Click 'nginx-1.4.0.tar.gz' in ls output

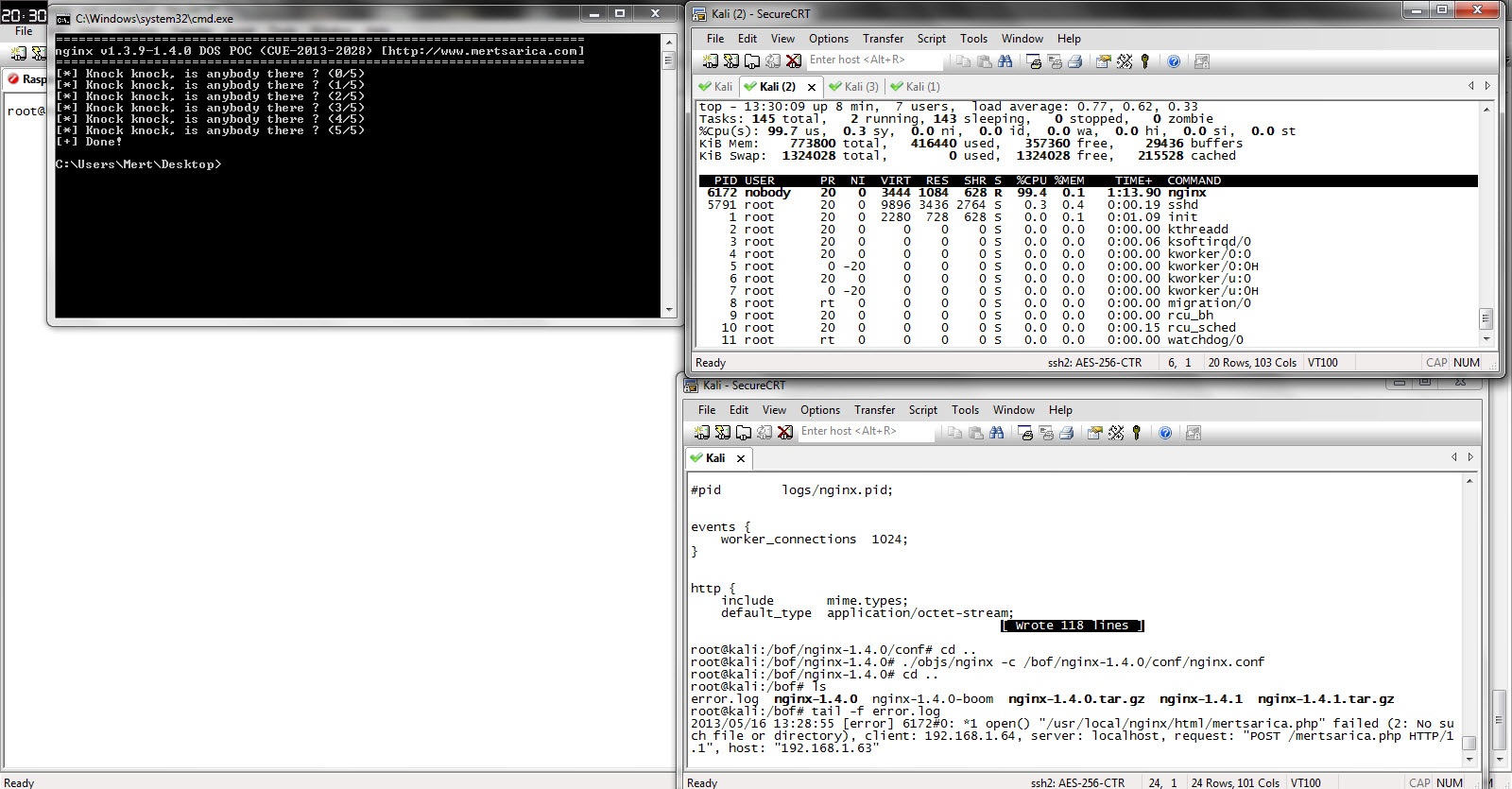(x=1076, y=699)
